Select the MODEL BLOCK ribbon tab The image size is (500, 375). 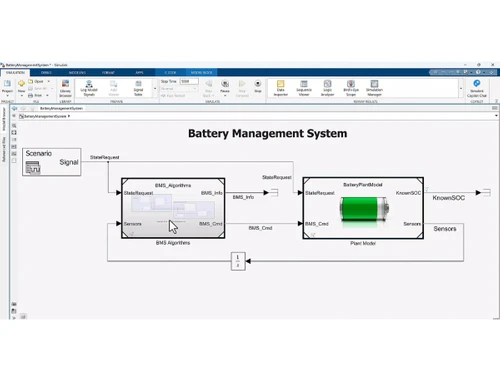click(x=202, y=72)
